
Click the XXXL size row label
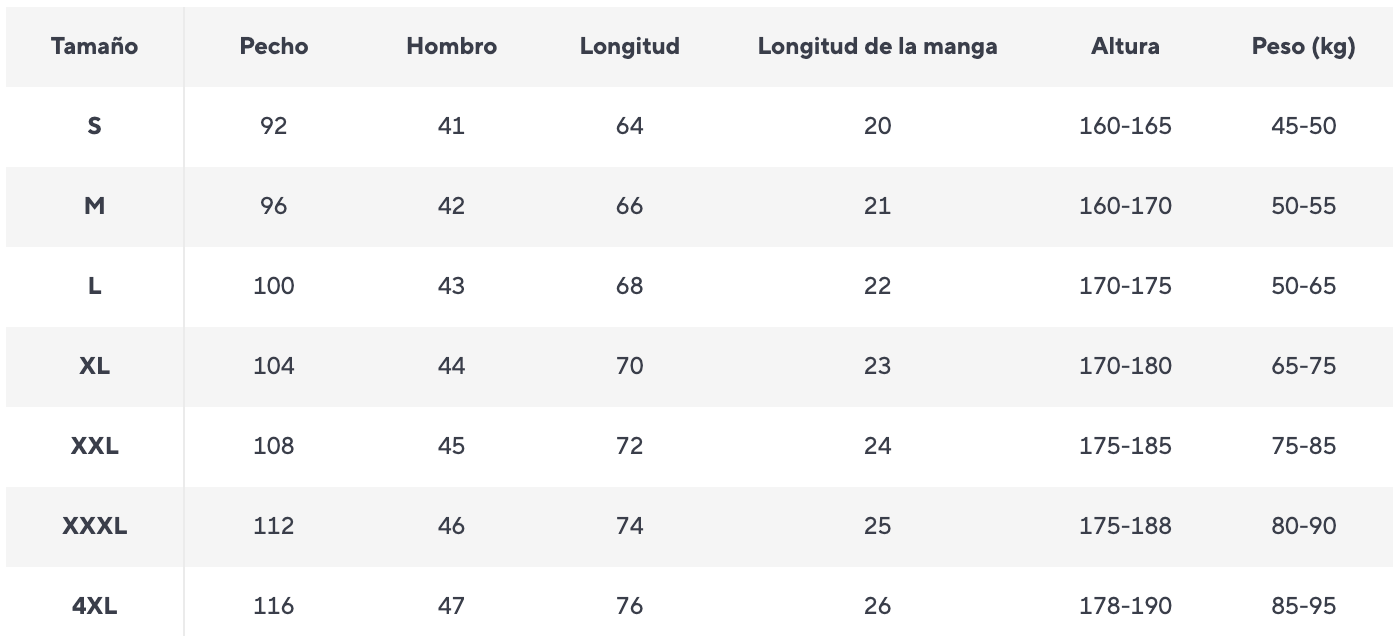[x=94, y=526]
